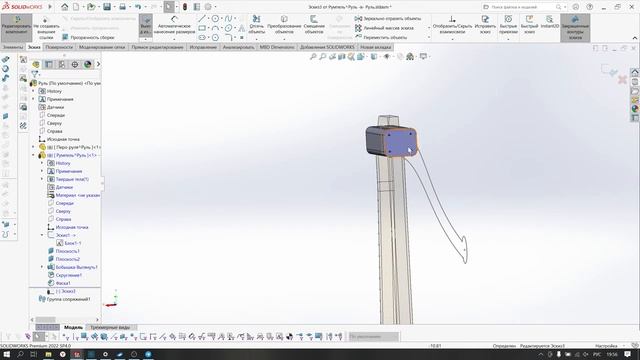Image resolution: width=640 pixels, height=360 pixels.
Task: Click Линейный массив эскиза
Action: tap(384, 28)
